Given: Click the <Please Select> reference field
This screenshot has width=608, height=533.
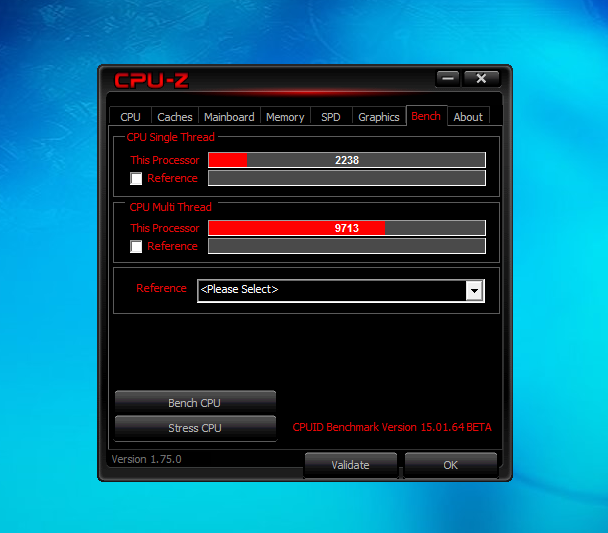Looking at the screenshot, I should click(x=341, y=290).
